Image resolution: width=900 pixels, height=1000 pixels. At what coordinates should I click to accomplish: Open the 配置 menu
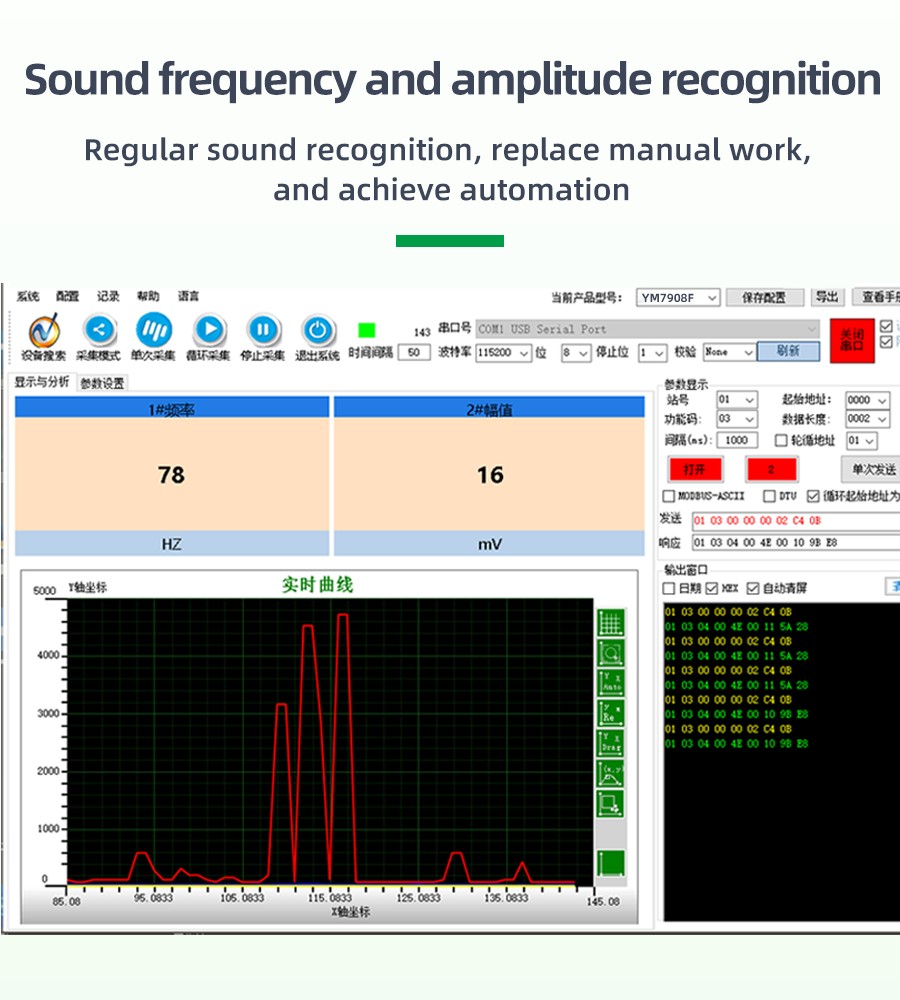(67, 296)
